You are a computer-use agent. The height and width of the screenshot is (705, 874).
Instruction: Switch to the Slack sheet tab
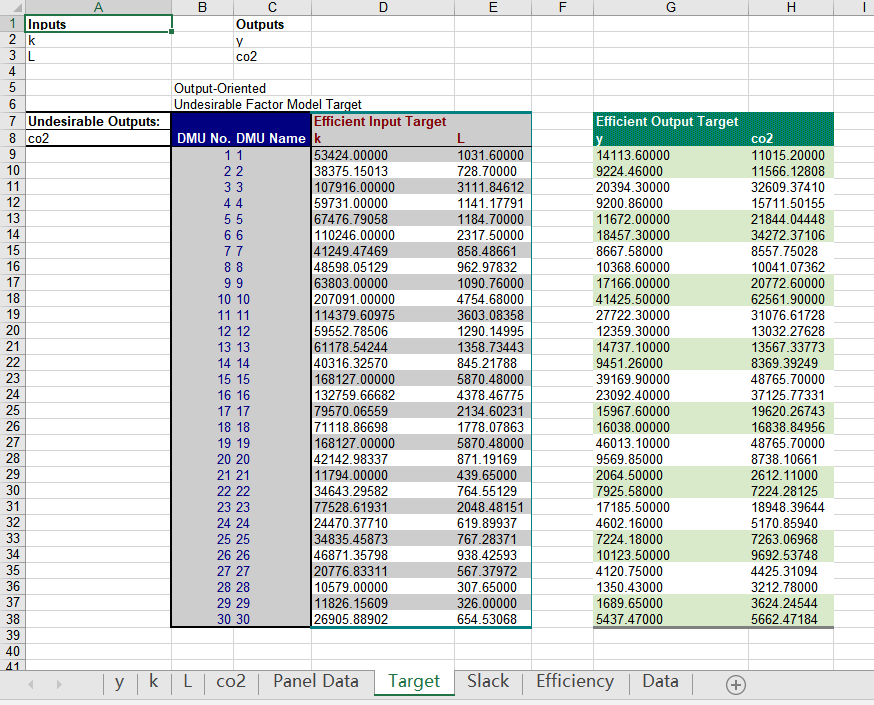(487, 682)
